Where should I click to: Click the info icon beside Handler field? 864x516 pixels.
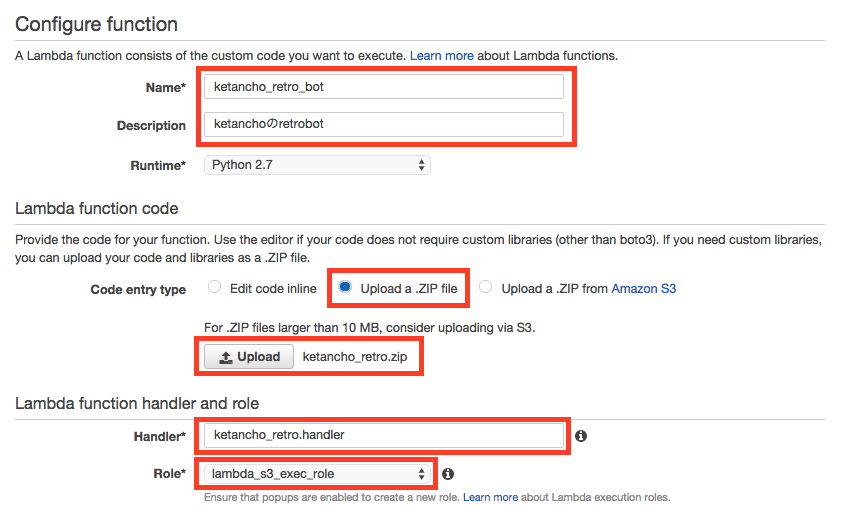581,436
